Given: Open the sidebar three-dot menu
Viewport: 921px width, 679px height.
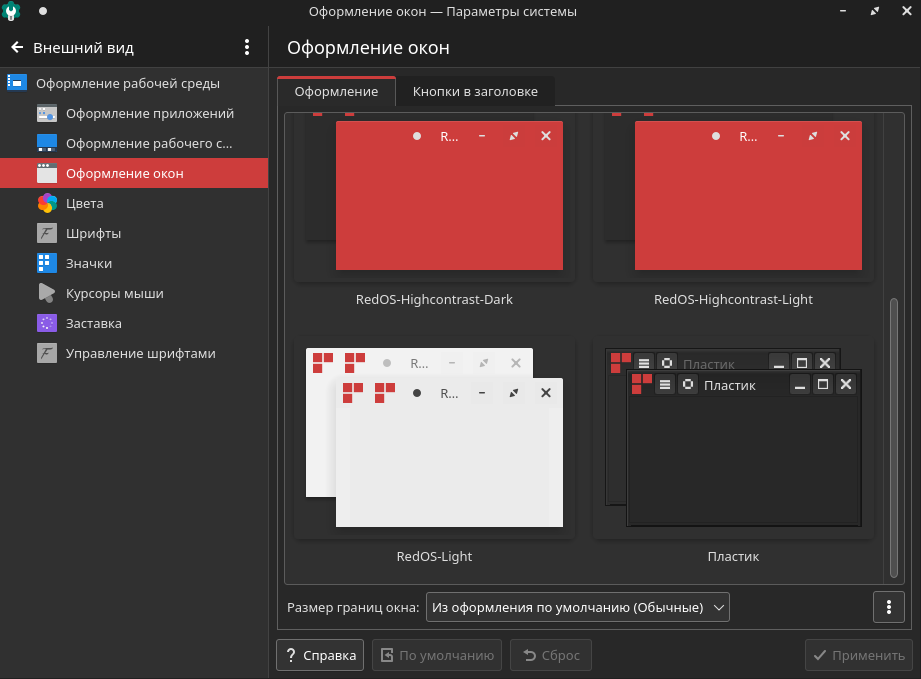Looking at the screenshot, I should pos(247,47).
